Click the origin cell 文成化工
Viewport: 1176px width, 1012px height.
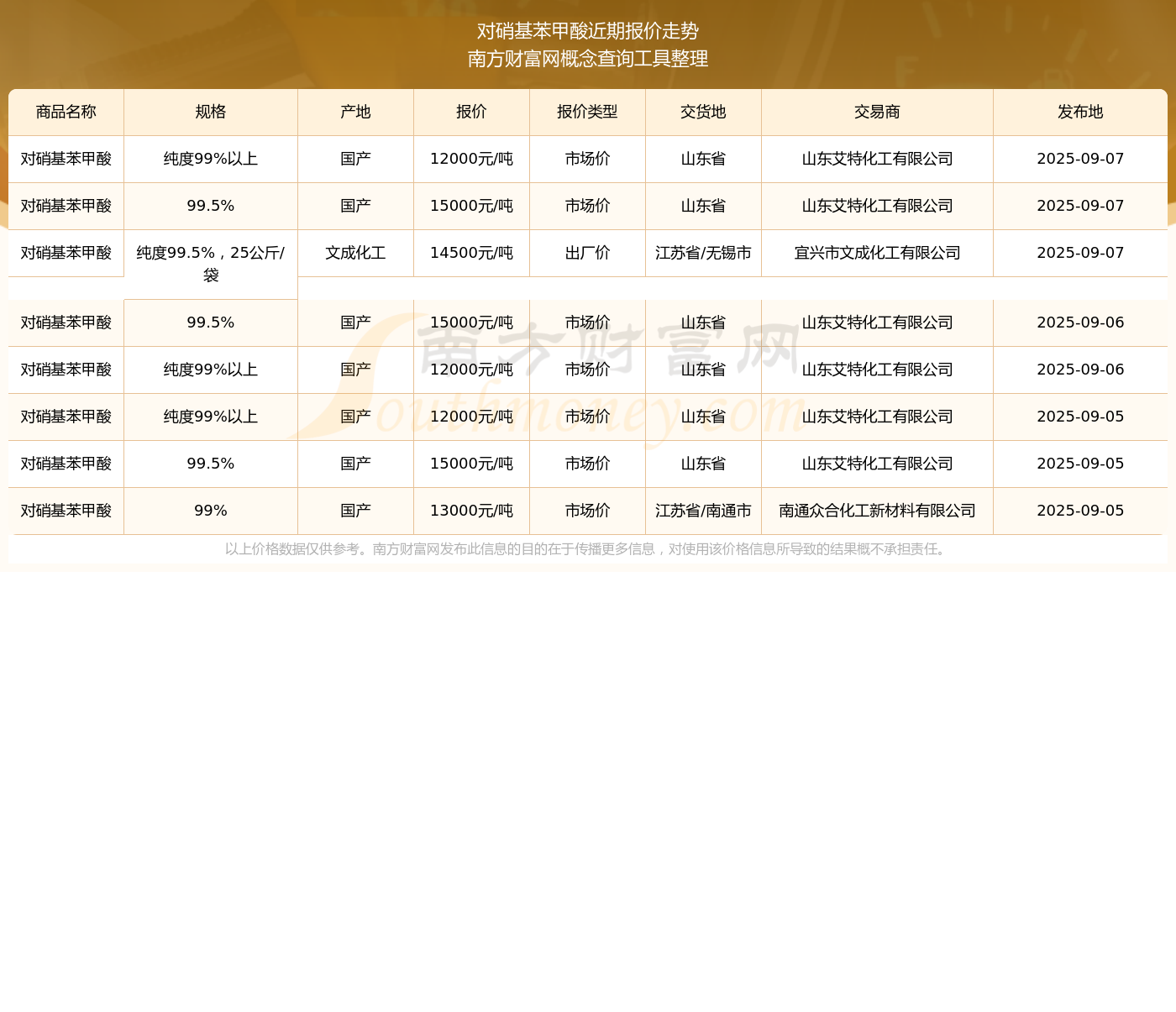356,254
